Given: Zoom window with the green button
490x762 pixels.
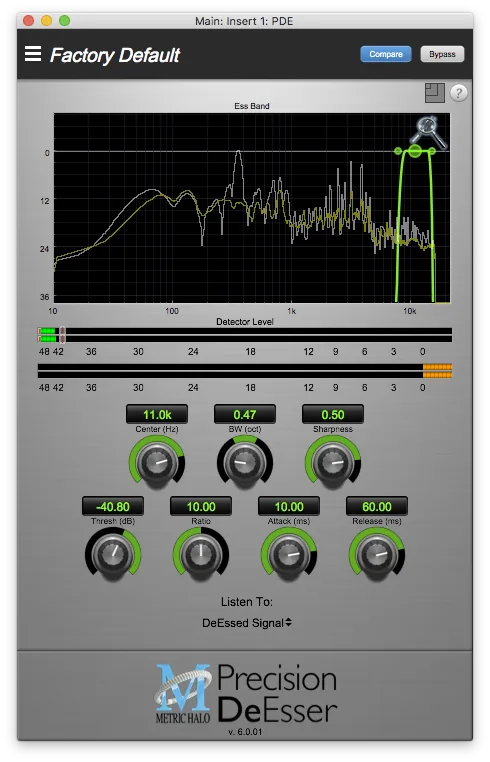Looking at the screenshot, I should click(64, 20).
